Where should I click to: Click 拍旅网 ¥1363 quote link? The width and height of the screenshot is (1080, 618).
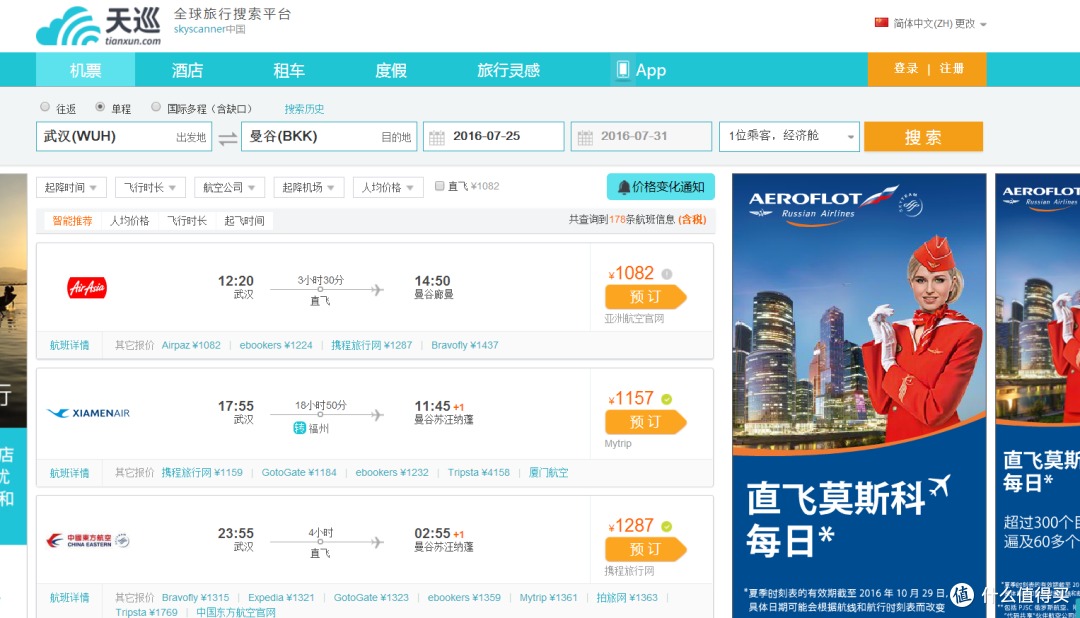pyautogui.click(x=627, y=597)
